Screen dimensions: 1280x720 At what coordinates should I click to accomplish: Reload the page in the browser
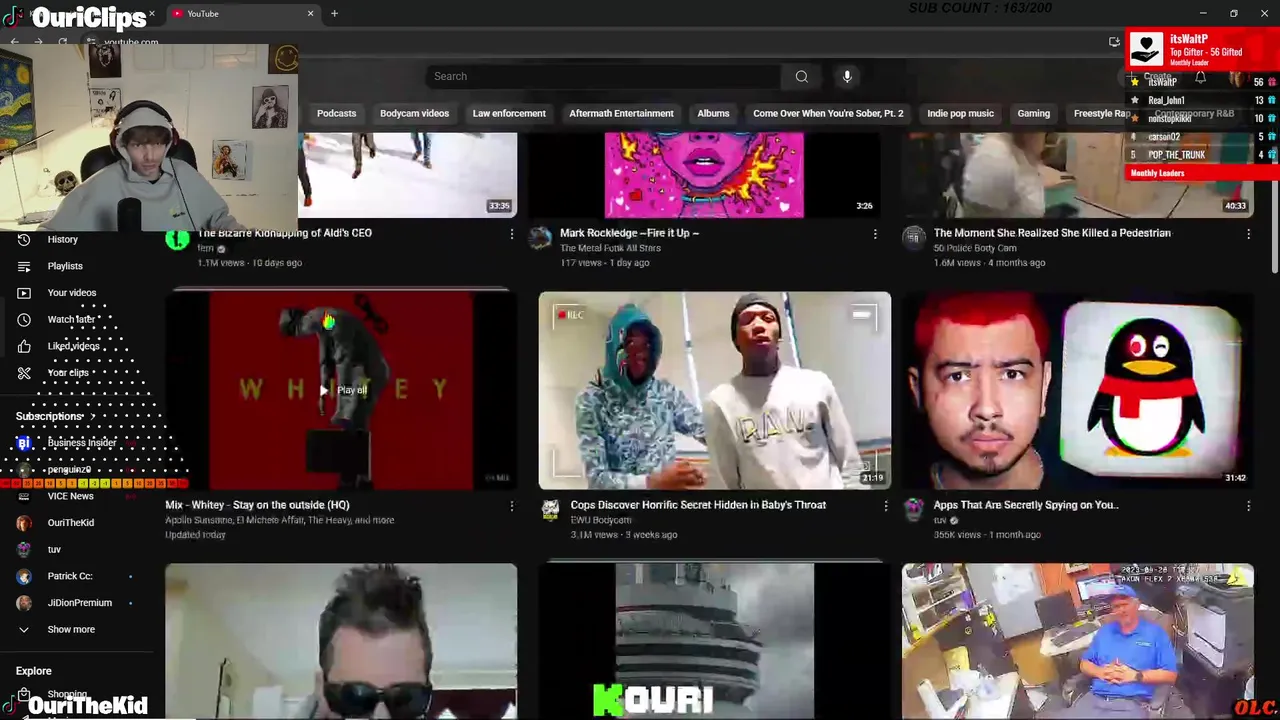click(62, 42)
